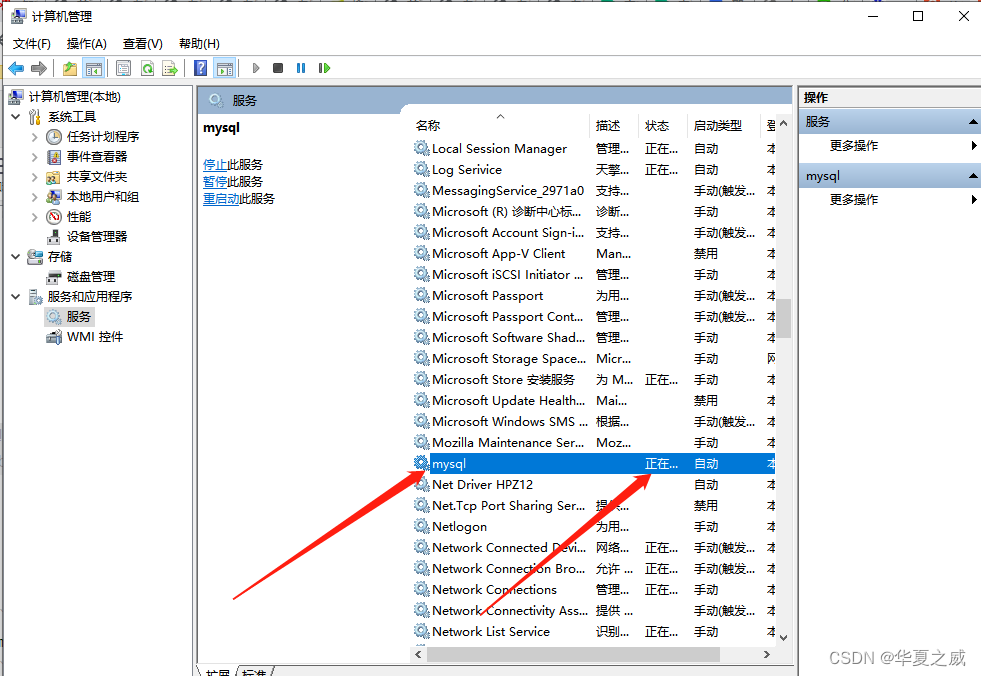Click the Export List toolbar icon
Screen dimensions: 981x676
tap(170, 68)
